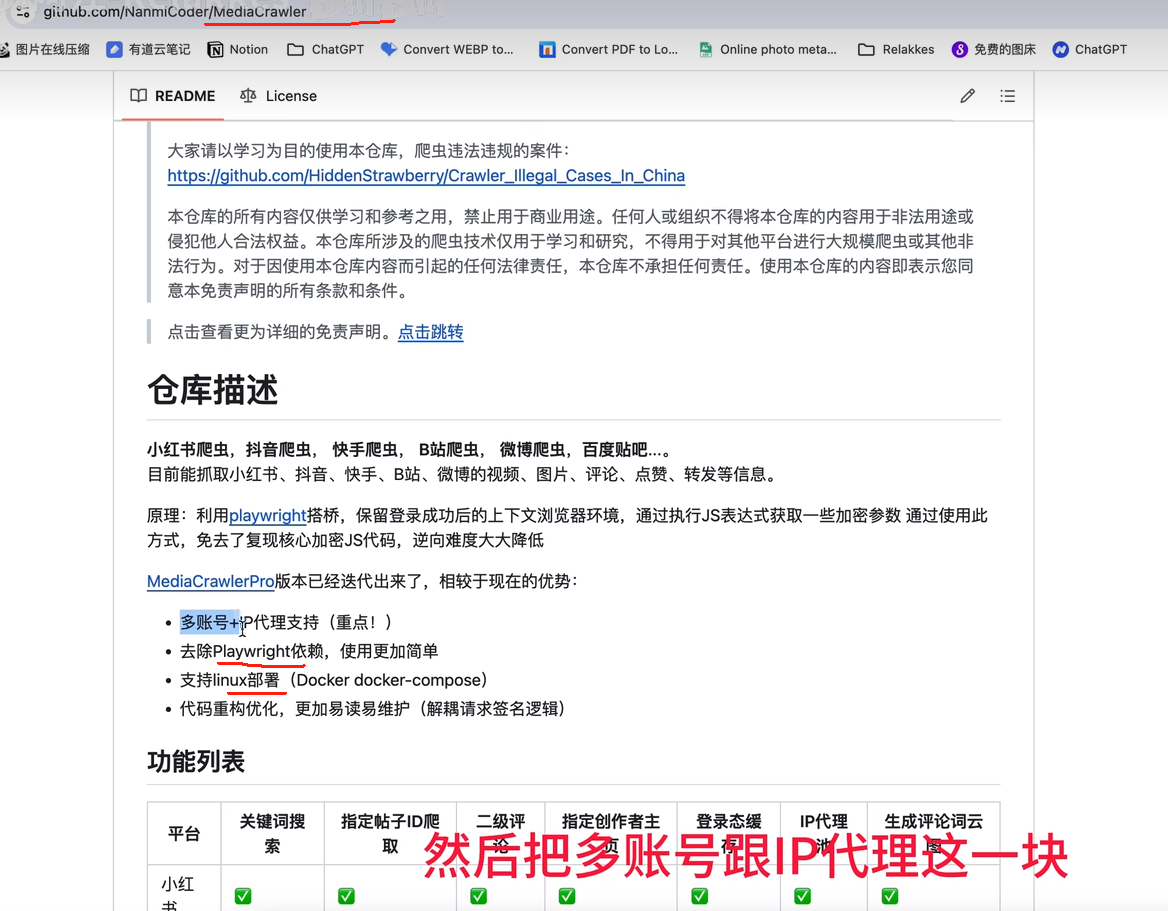Viewport: 1168px width, 911px height.
Task: Expand the Relakkes bookmarks folder
Action: tap(895, 49)
